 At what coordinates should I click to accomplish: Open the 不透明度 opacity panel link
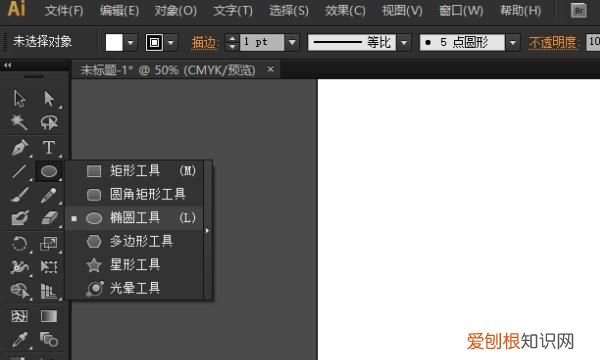[x=552, y=42]
